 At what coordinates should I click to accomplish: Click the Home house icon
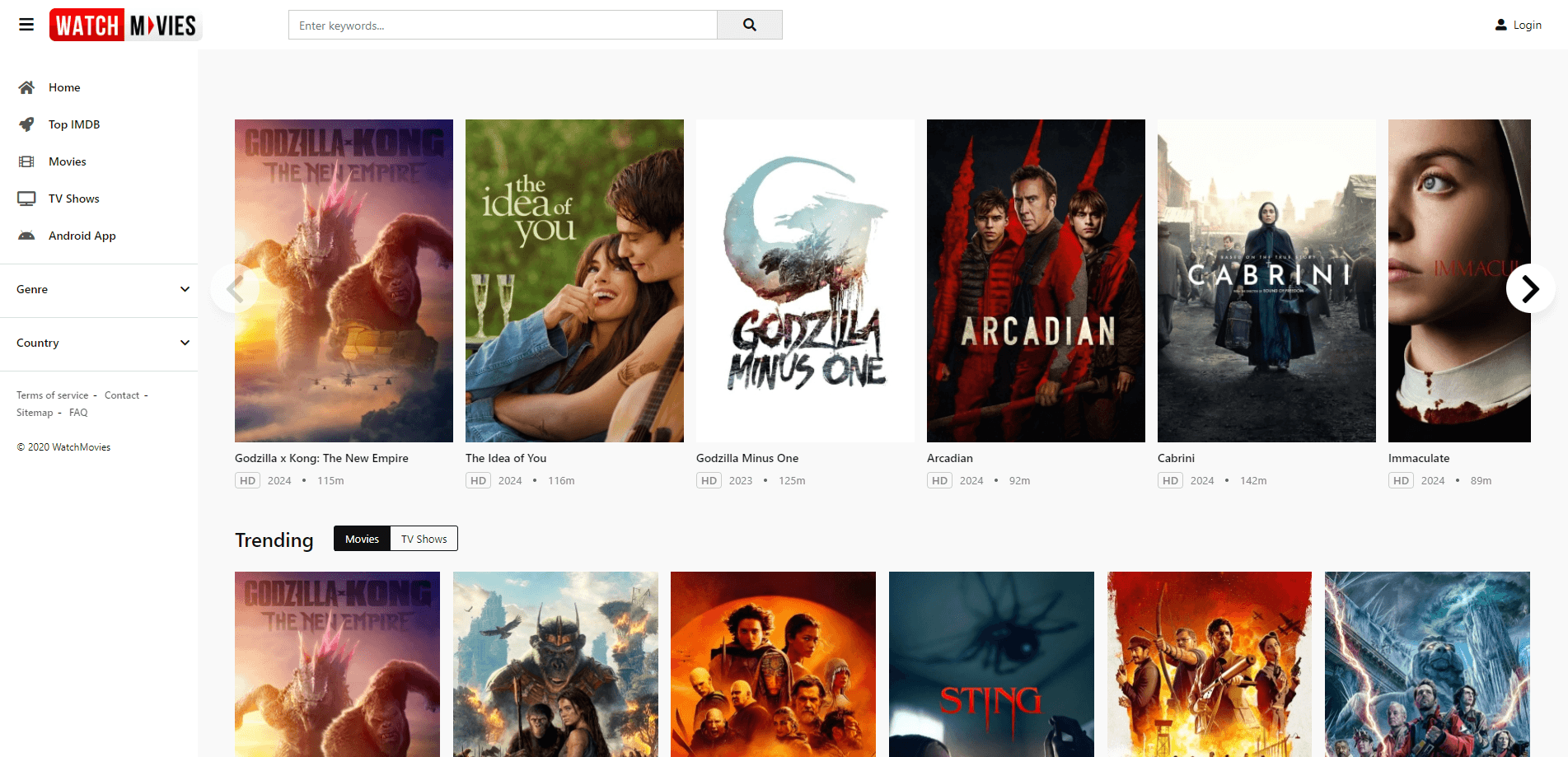(x=26, y=87)
